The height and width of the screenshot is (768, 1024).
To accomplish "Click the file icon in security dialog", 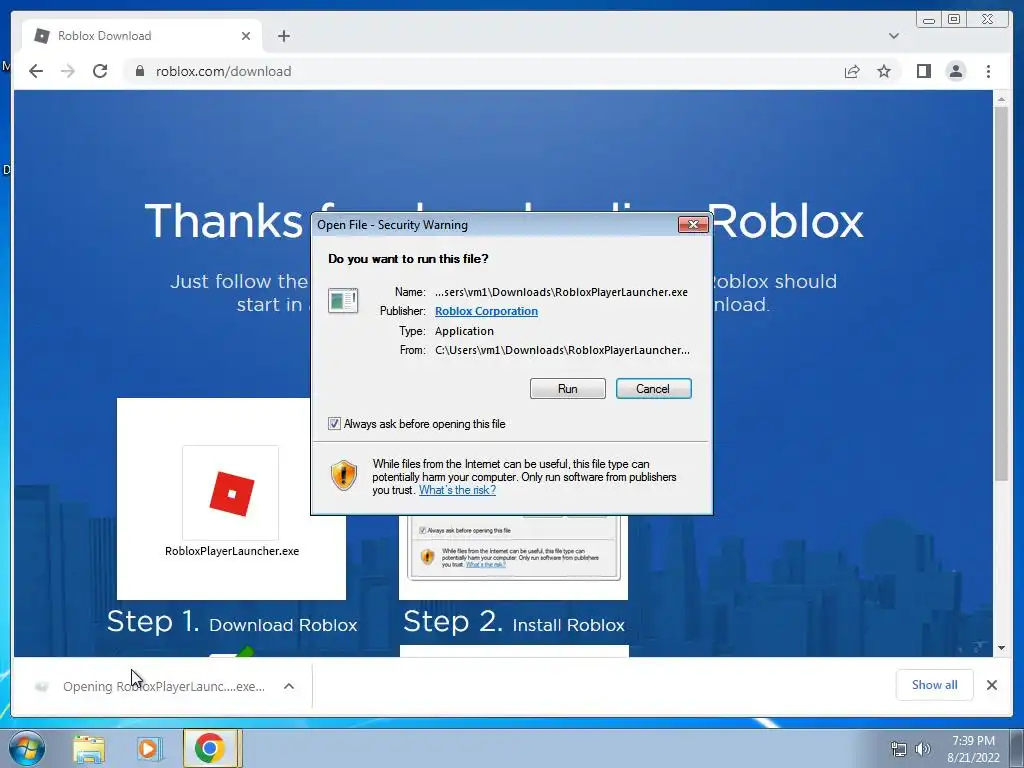I will coord(343,301).
